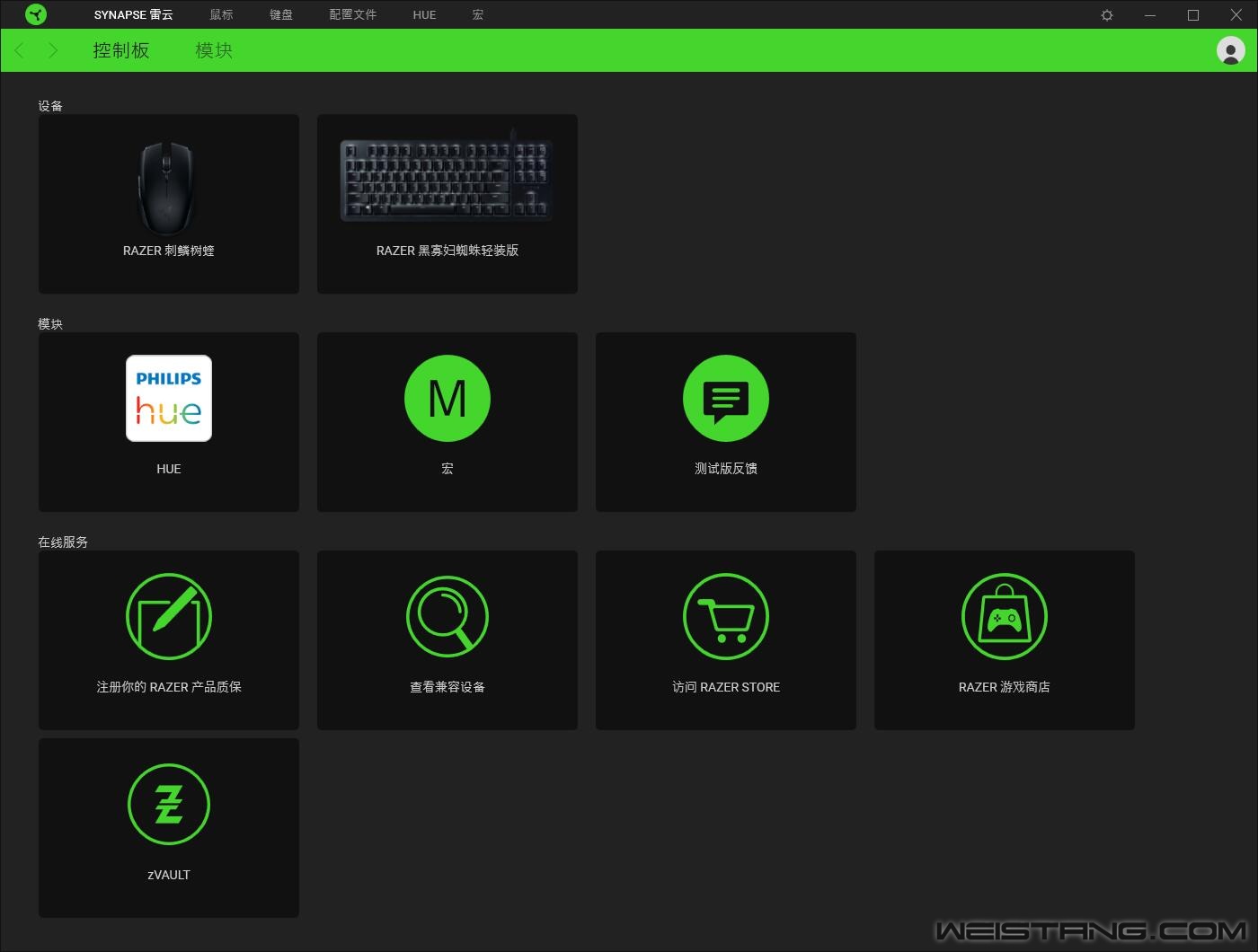Select the Razer keyboard device image
Screen dimensions: 1258x952
pos(447,178)
